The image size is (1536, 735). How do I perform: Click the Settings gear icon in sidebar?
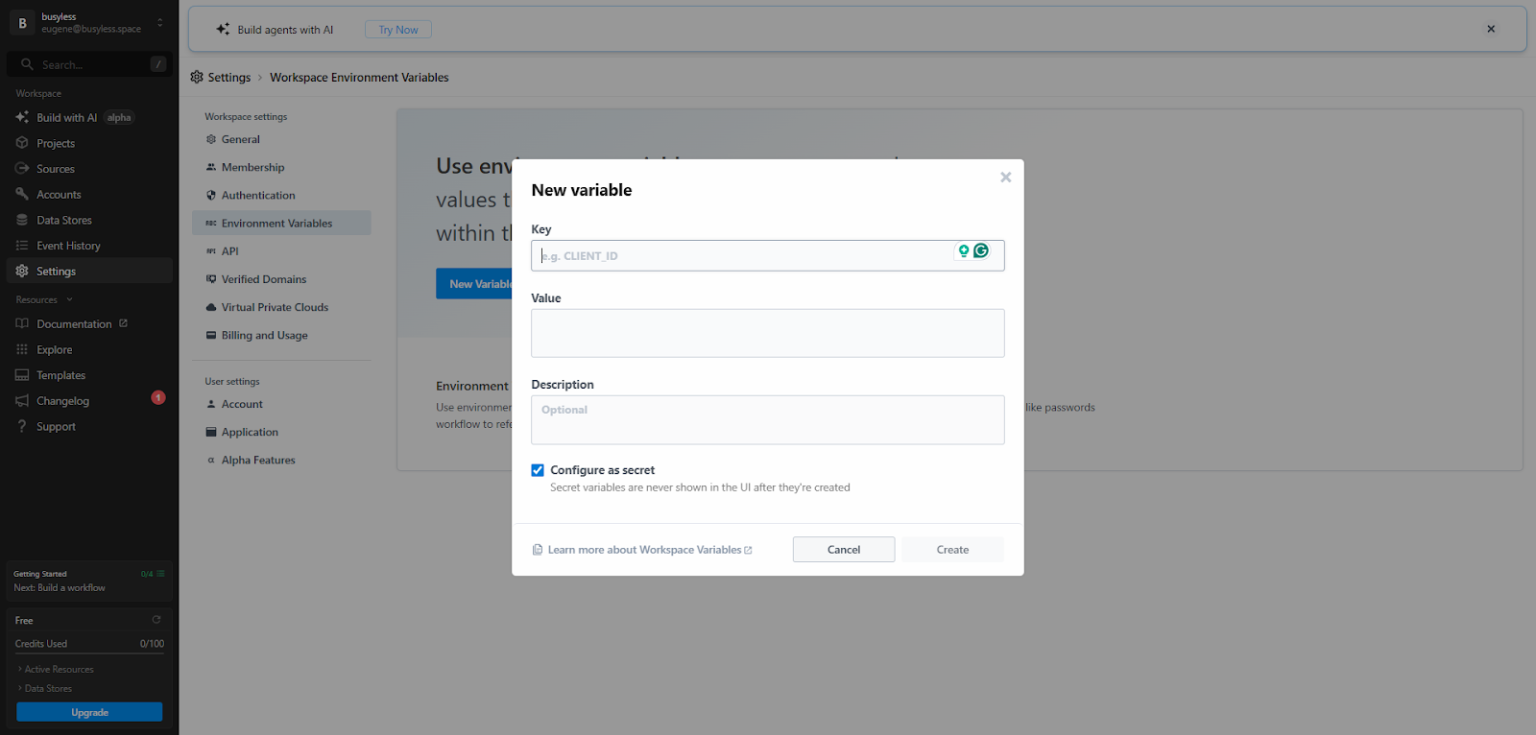click(22, 271)
